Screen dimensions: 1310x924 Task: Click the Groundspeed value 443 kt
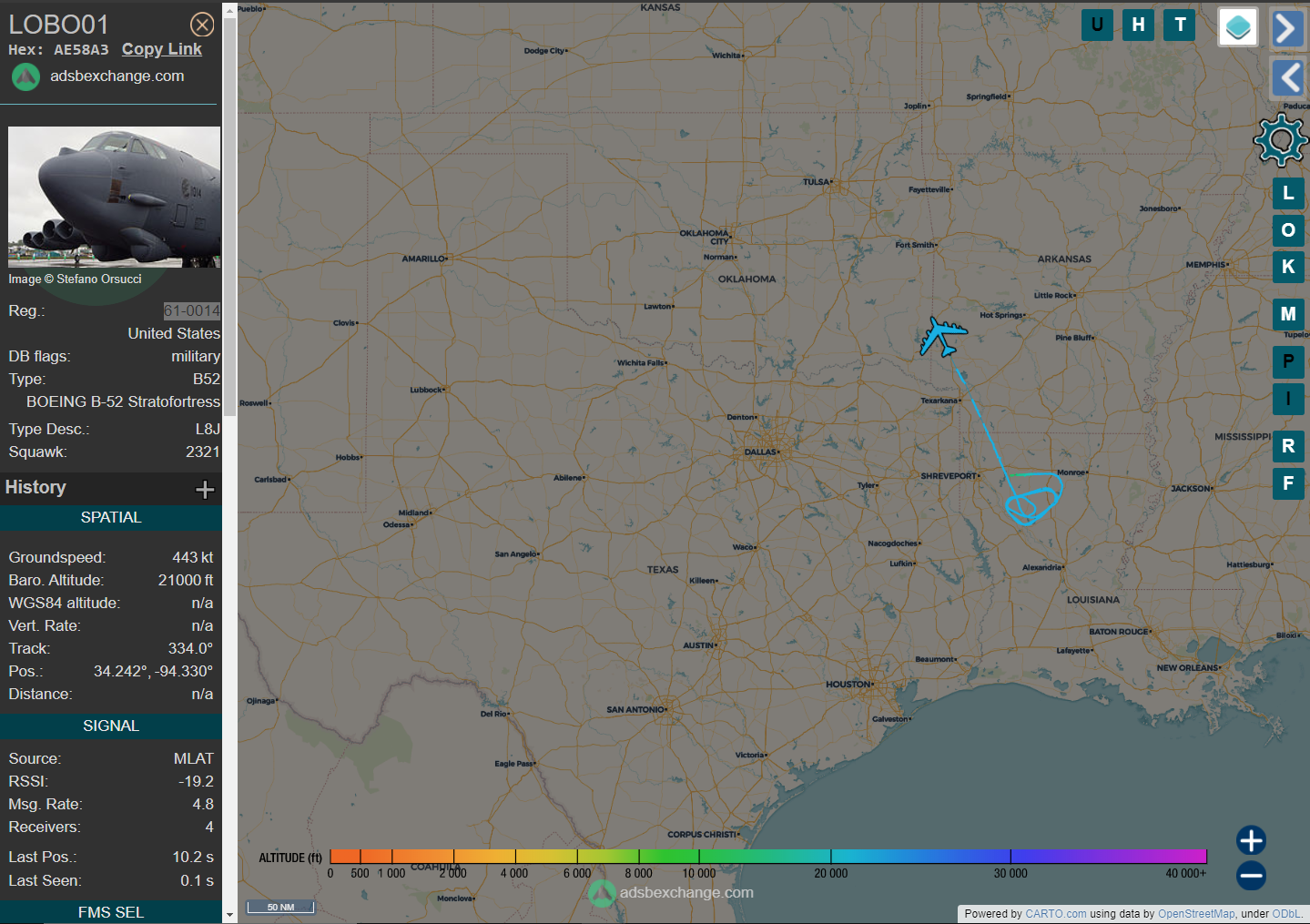[193, 558]
